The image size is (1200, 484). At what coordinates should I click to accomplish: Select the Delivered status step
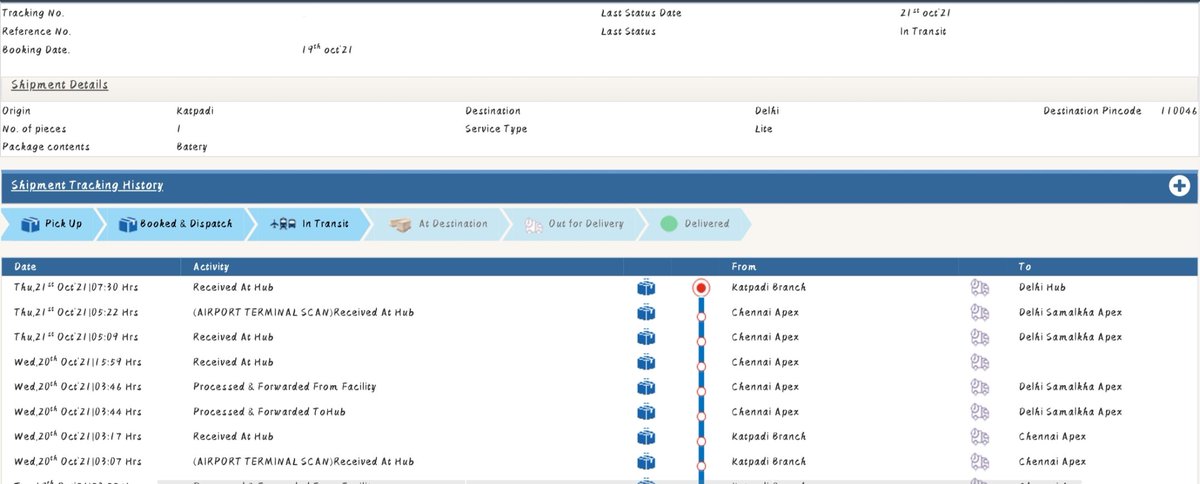click(x=694, y=224)
